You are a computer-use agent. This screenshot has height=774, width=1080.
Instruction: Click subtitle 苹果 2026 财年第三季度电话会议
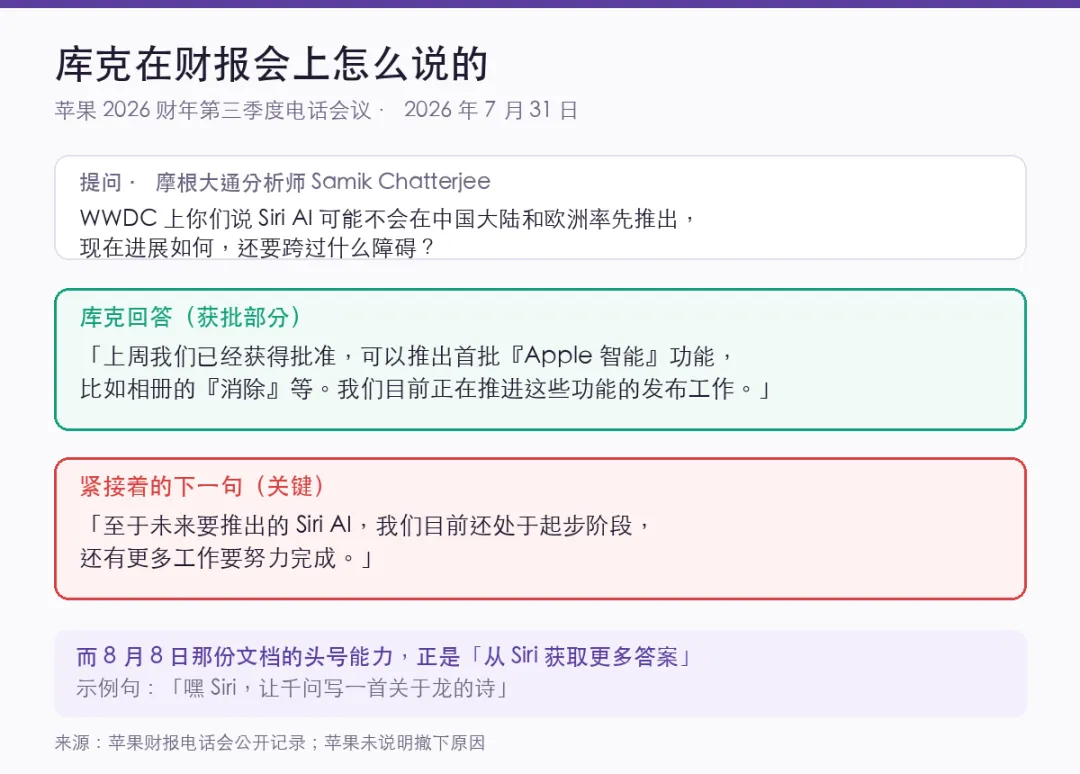click(x=213, y=110)
